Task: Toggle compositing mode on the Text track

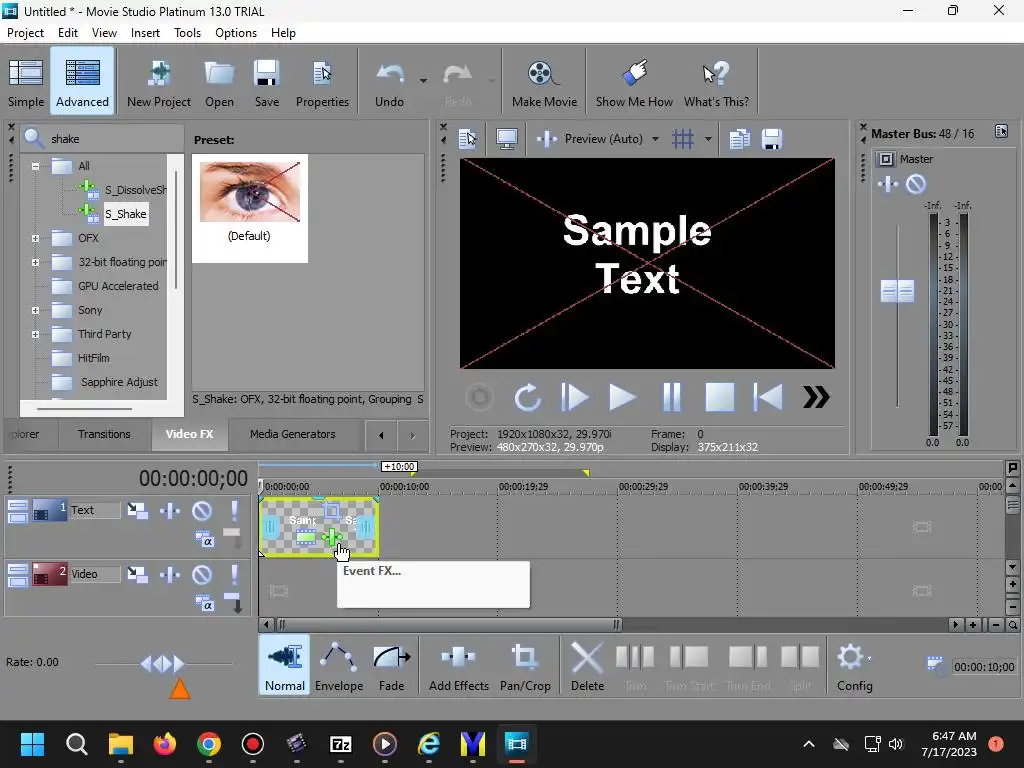Action: (x=204, y=539)
